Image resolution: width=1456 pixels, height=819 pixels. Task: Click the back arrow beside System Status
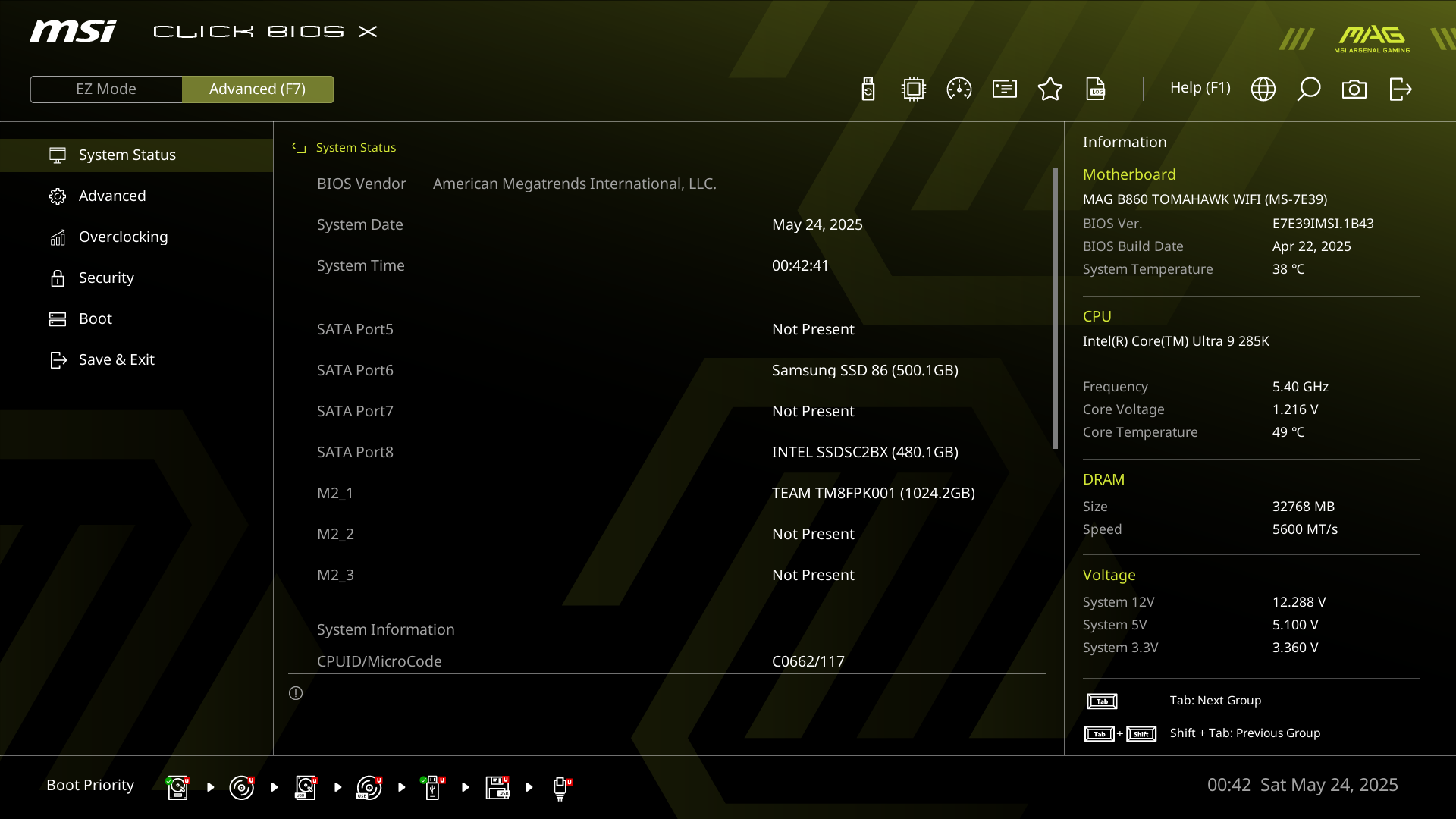(x=299, y=148)
